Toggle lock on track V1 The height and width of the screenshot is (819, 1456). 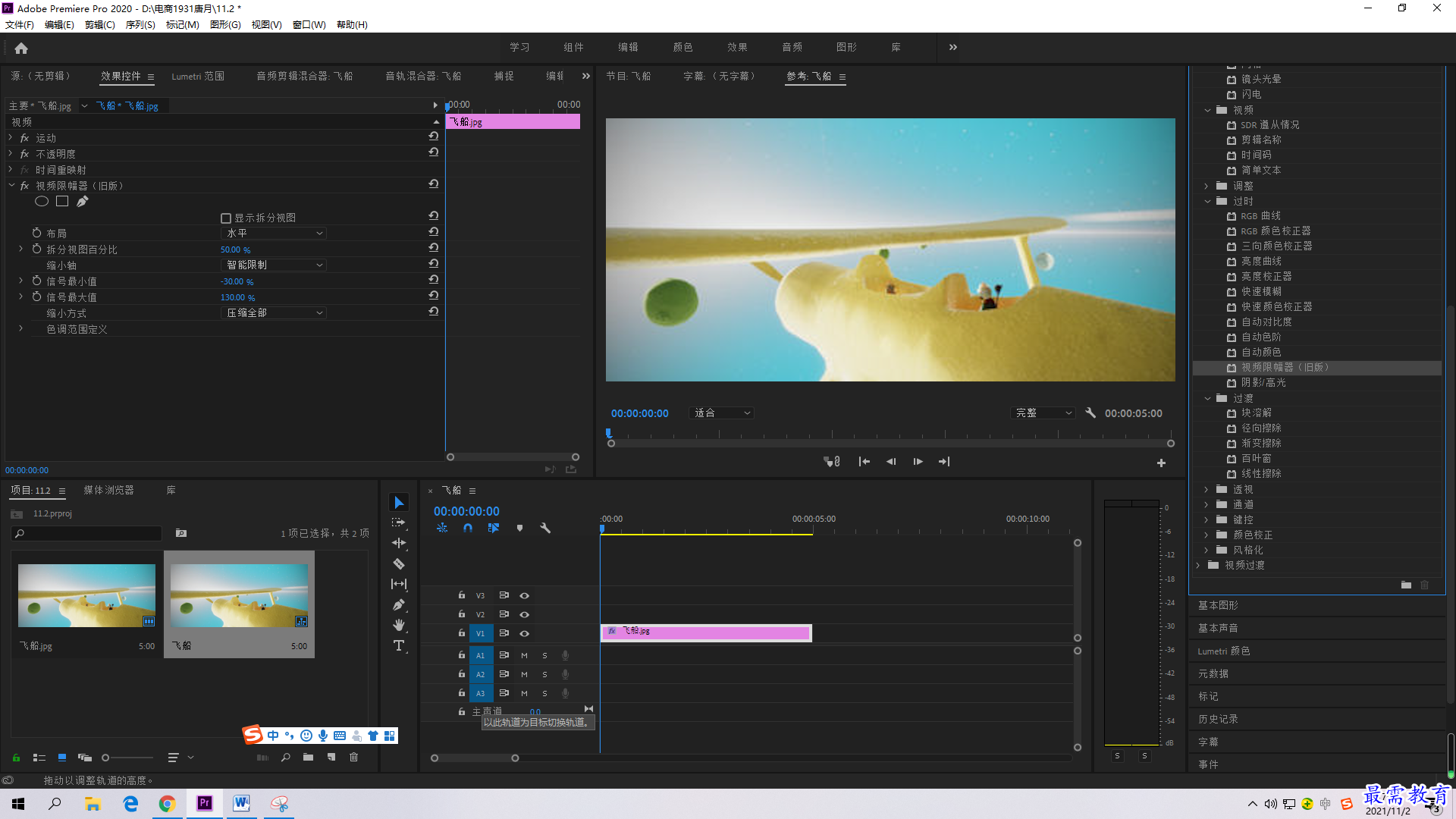pyautogui.click(x=462, y=632)
